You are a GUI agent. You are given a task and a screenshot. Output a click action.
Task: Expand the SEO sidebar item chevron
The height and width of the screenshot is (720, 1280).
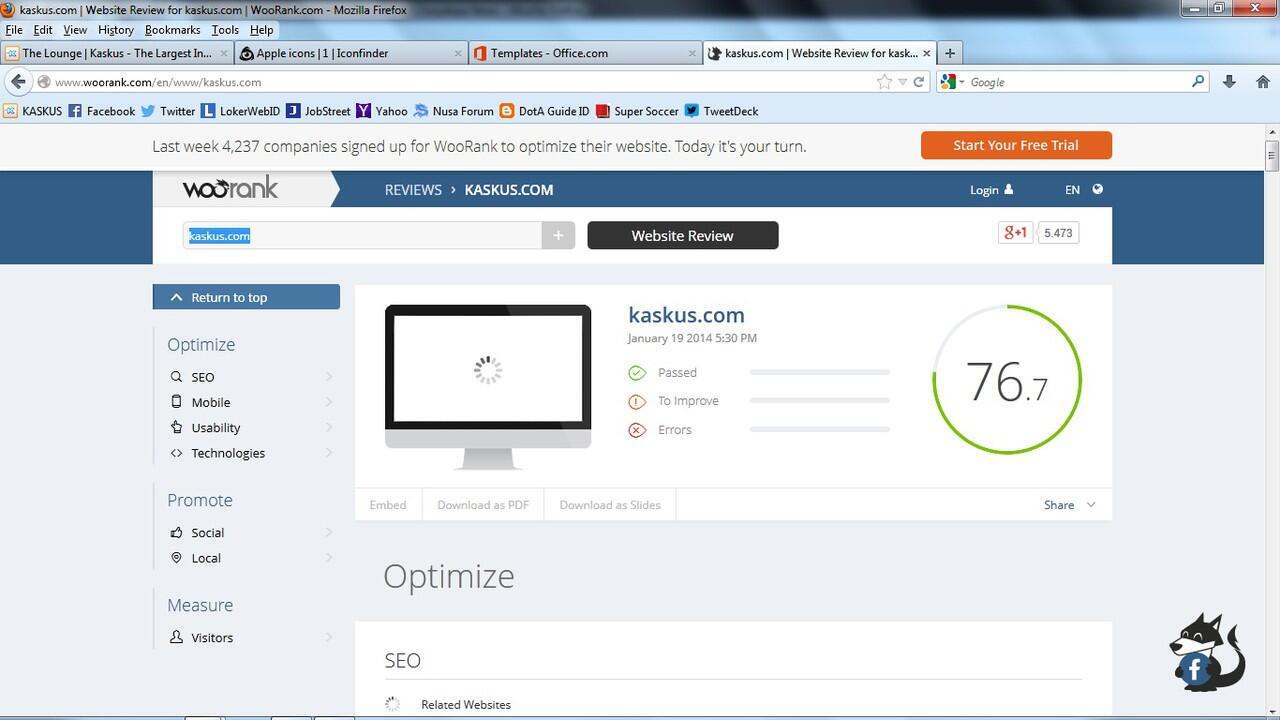[329, 377]
